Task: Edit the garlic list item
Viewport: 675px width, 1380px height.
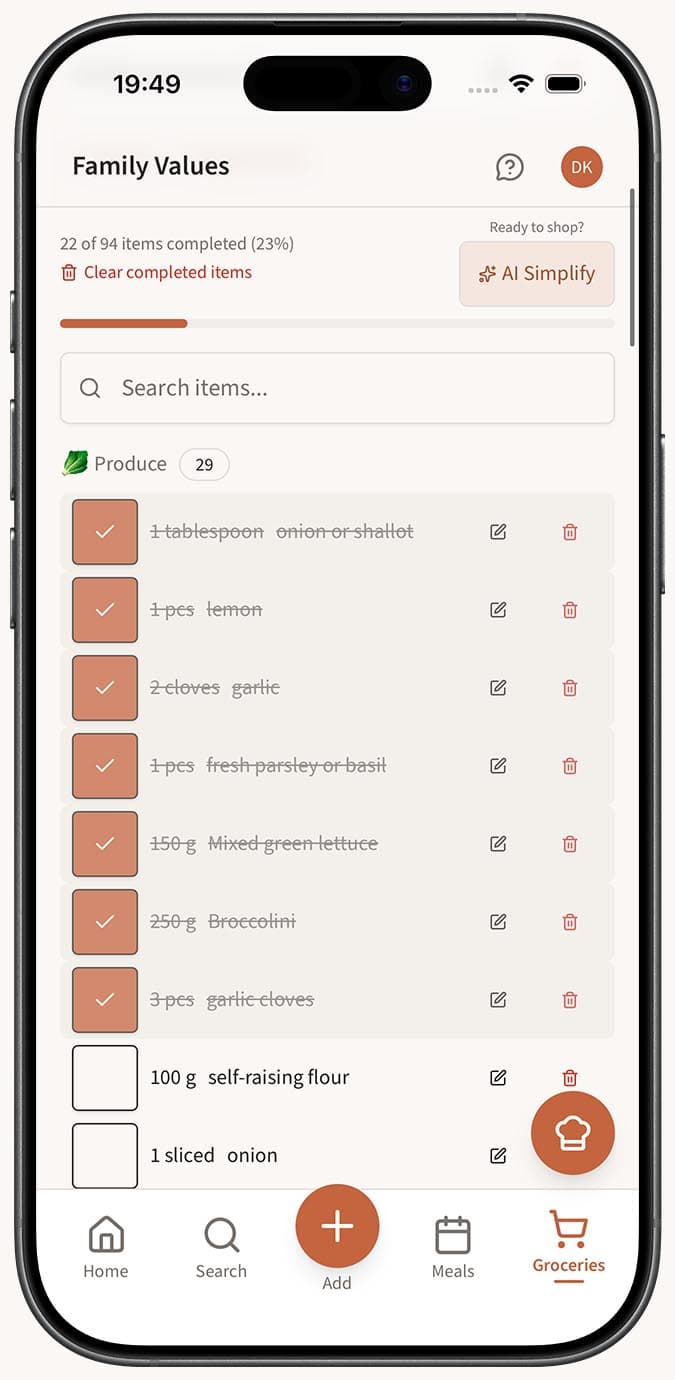Action: (497, 688)
